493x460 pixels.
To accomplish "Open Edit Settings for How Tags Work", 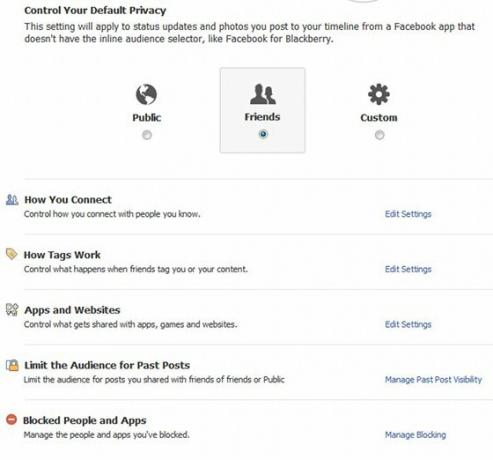I will (408, 269).
